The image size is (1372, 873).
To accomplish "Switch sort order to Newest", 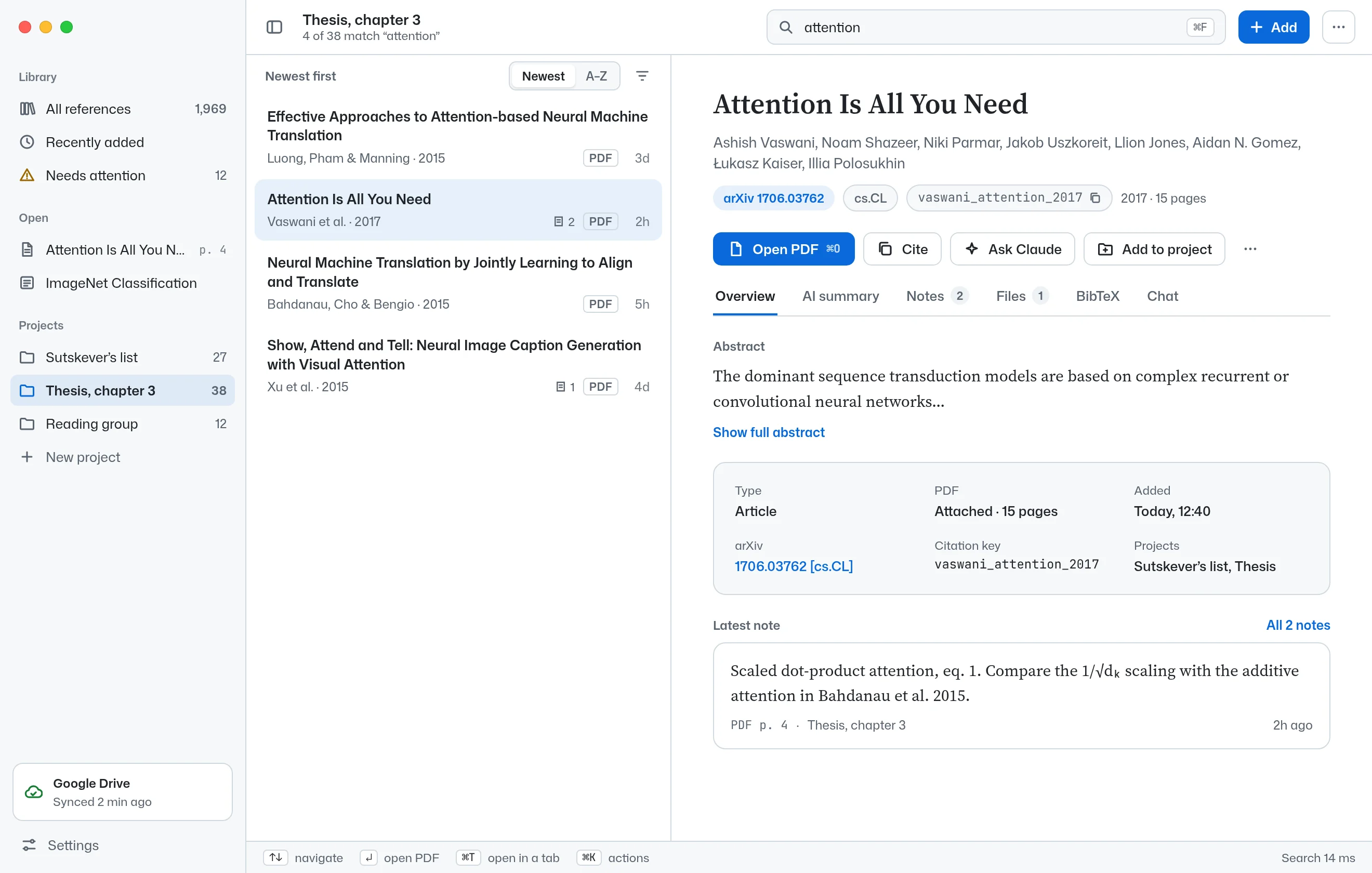I will tap(543, 76).
